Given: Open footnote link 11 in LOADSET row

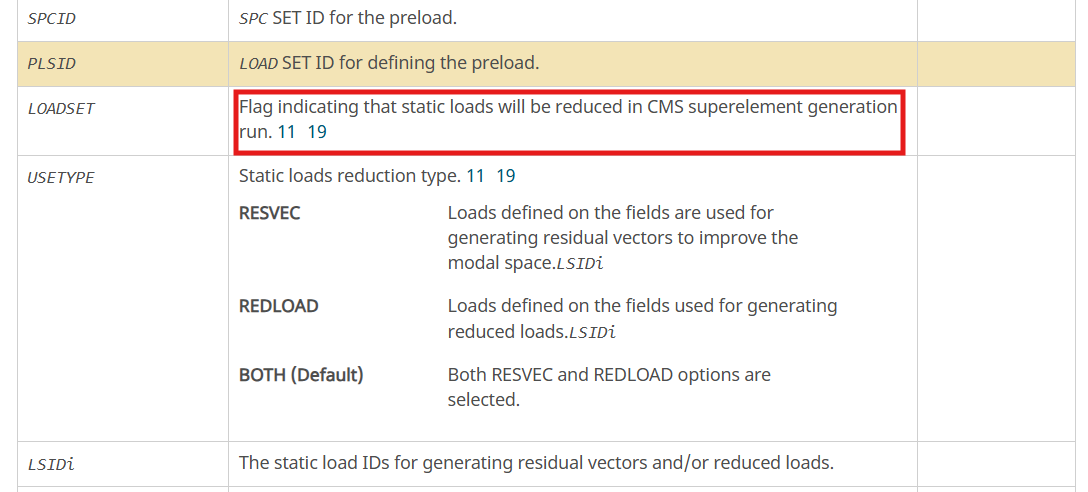Looking at the screenshot, I should 287,132.
